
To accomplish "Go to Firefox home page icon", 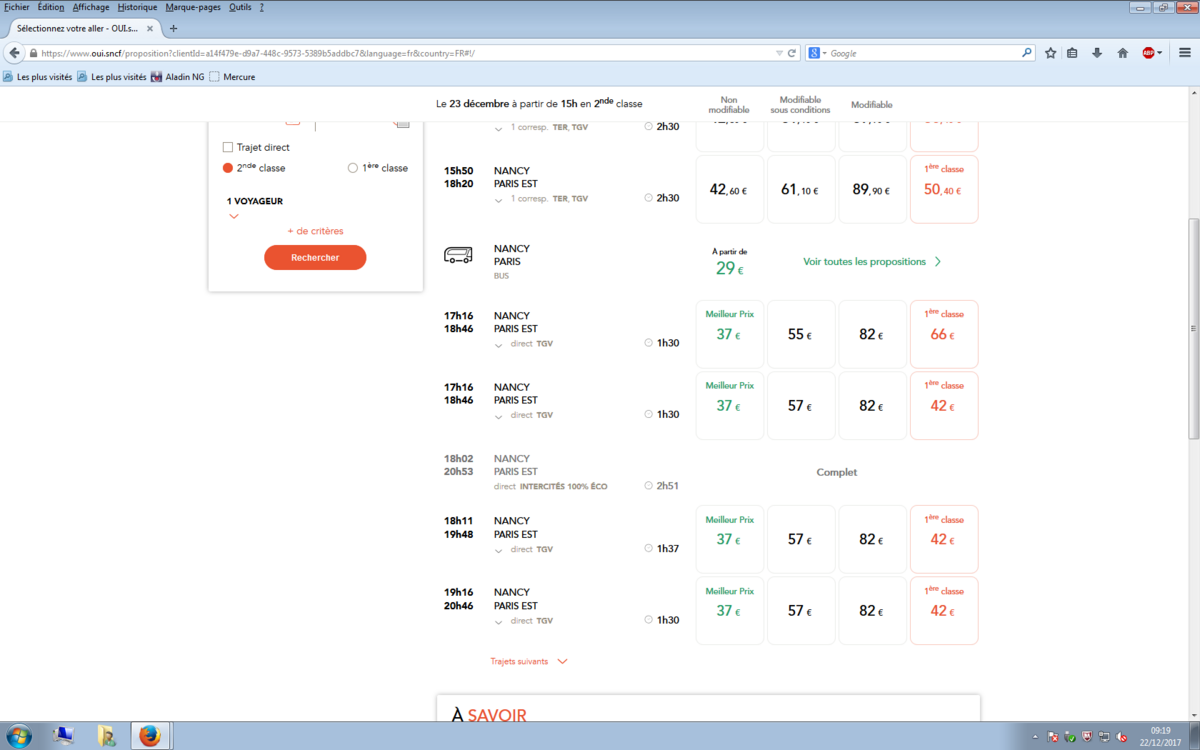I will (1123, 53).
